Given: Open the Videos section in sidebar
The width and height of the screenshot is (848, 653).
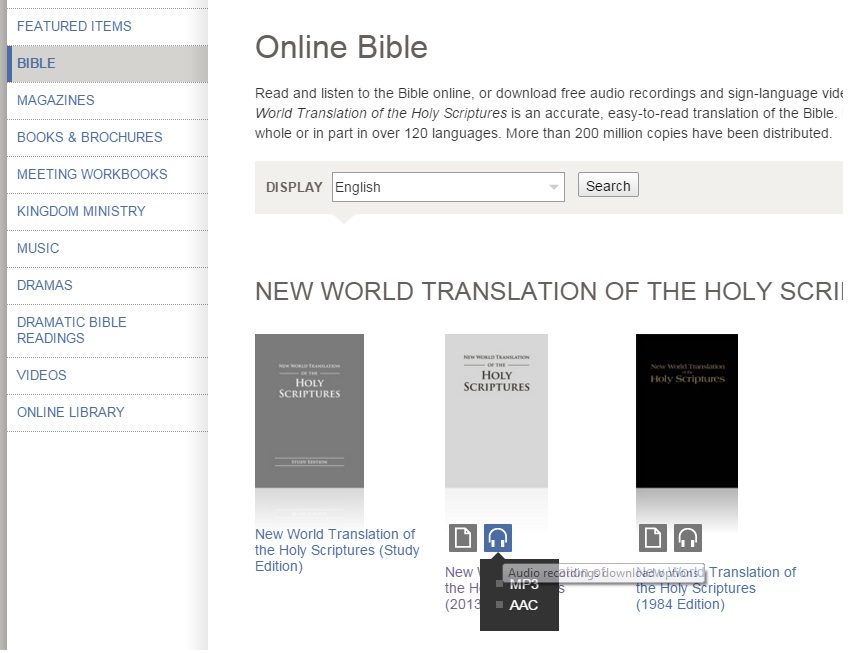Looking at the screenshot, I should click(x=42, y=375).
